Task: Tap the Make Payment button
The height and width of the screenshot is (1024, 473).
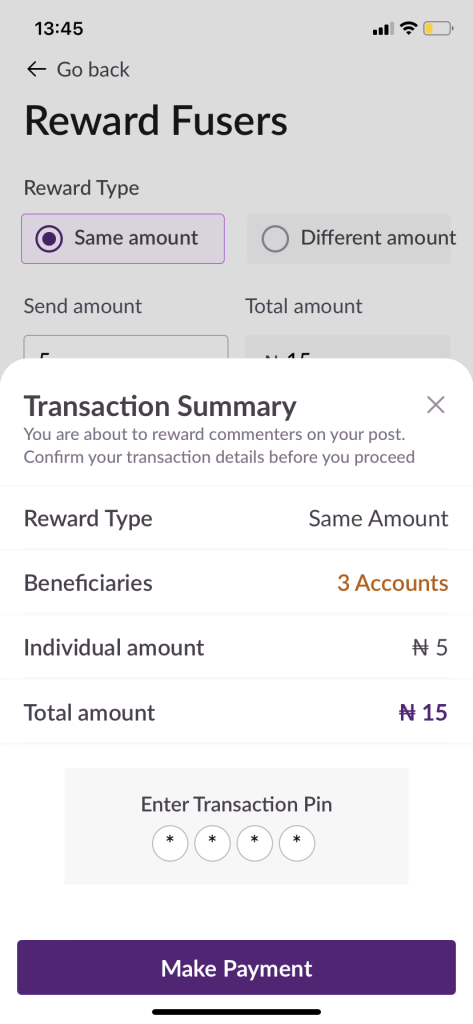Action: point(236,967)
